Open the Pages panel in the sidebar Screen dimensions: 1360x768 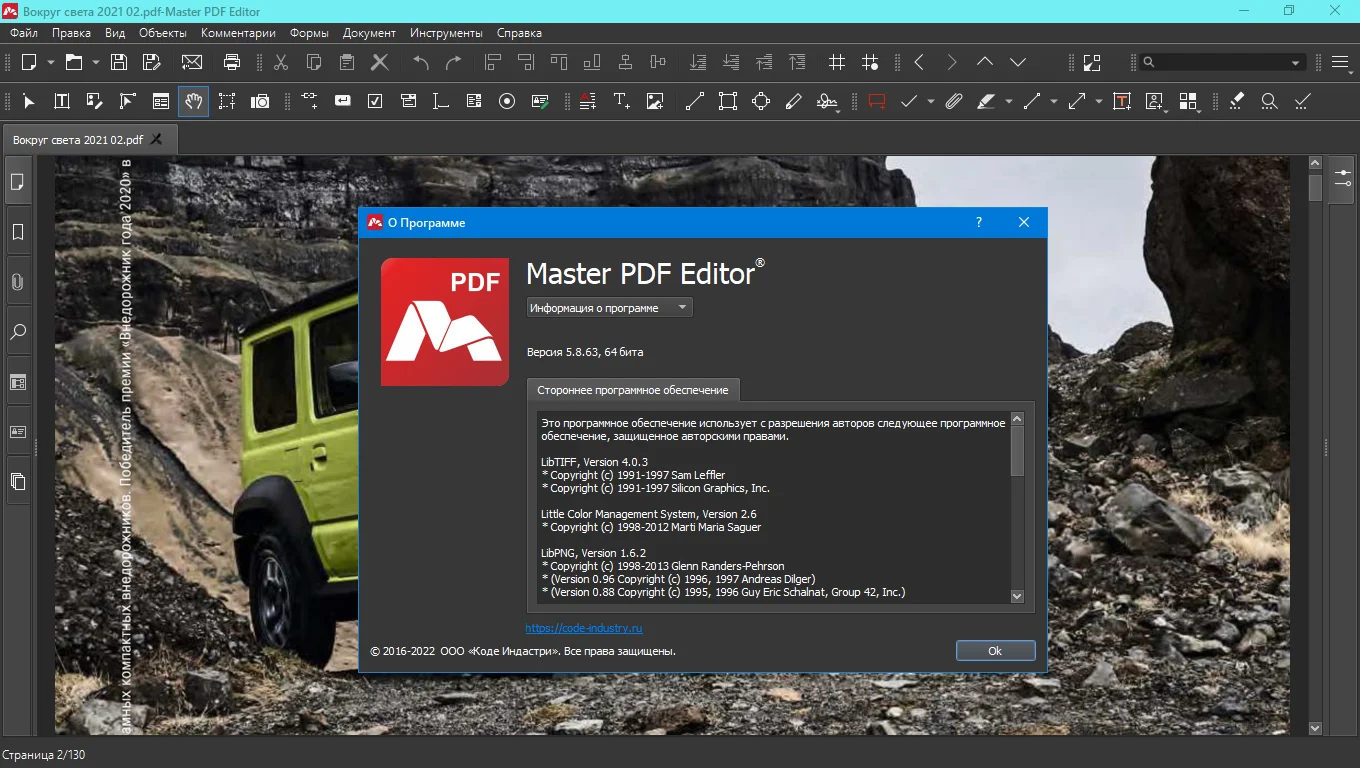(x=18, y=182)
